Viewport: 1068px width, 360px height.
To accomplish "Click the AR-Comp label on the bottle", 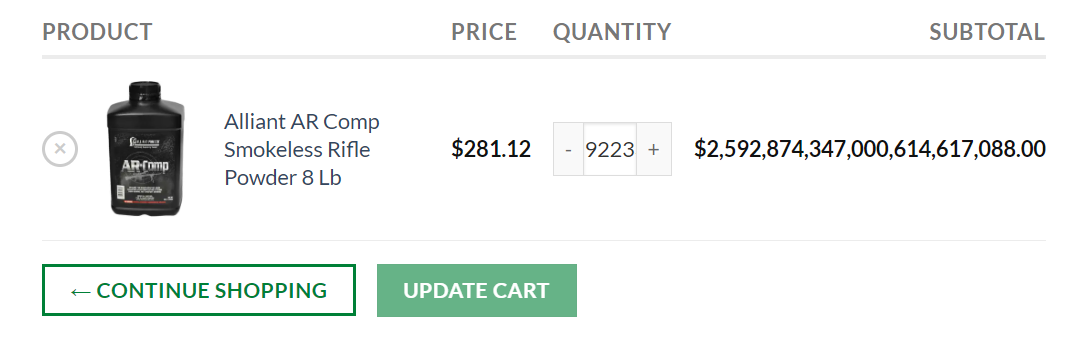I will 145,167.
